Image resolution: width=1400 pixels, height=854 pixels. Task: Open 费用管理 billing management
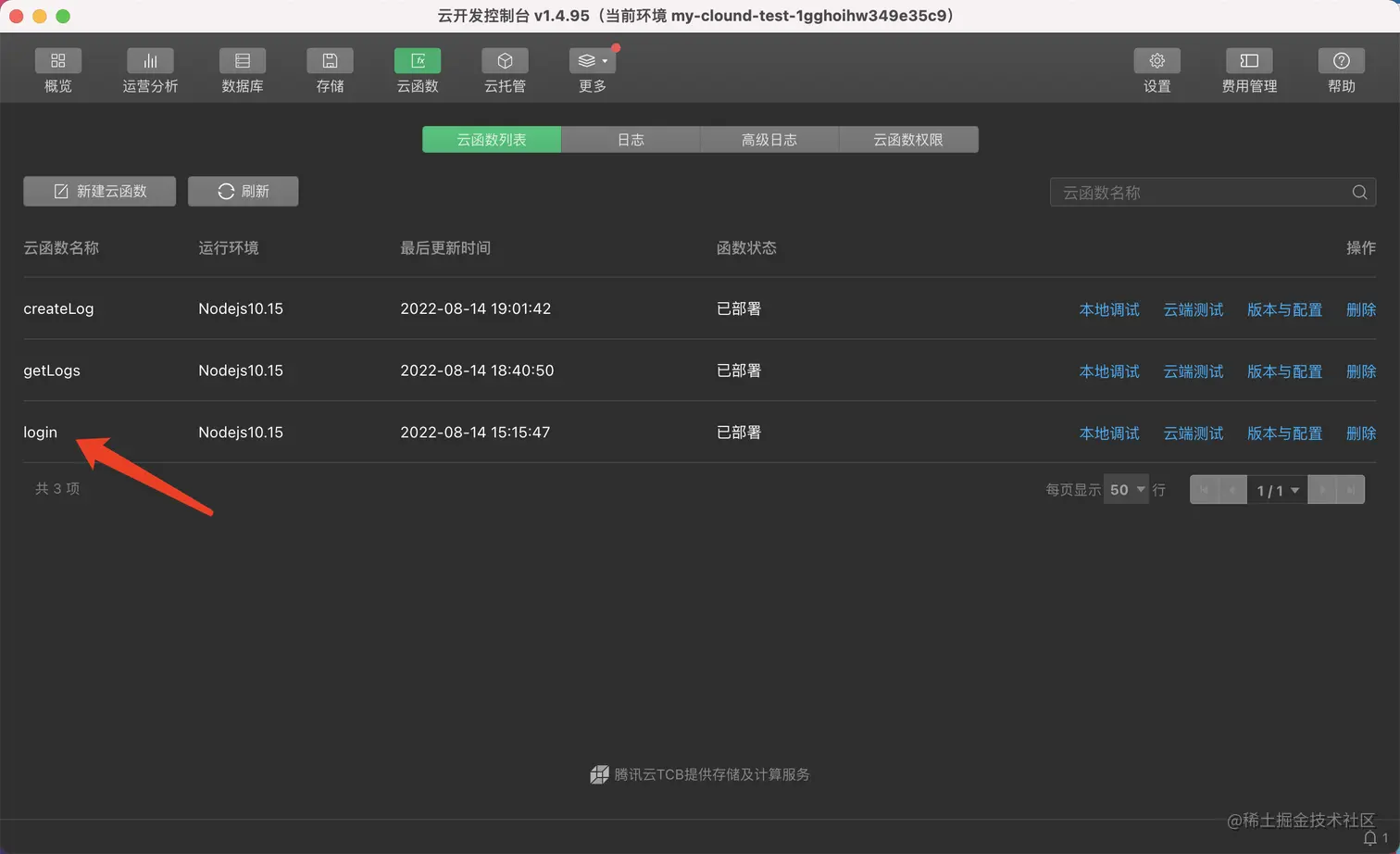[1249, 70]
